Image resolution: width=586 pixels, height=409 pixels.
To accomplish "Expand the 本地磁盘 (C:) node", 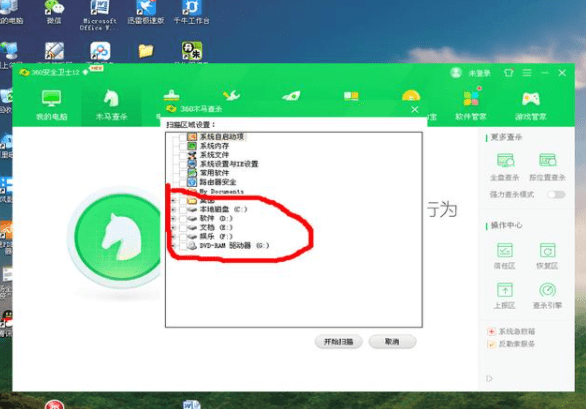I will [x=173, y=209].
